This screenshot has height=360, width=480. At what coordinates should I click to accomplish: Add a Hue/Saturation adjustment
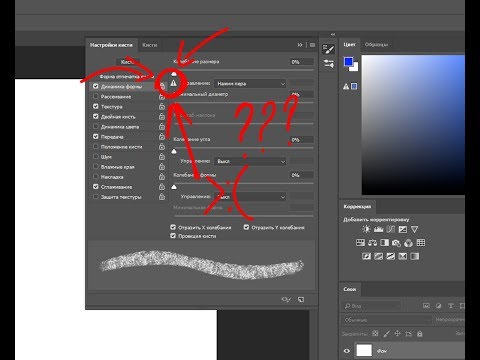(360, 243)
